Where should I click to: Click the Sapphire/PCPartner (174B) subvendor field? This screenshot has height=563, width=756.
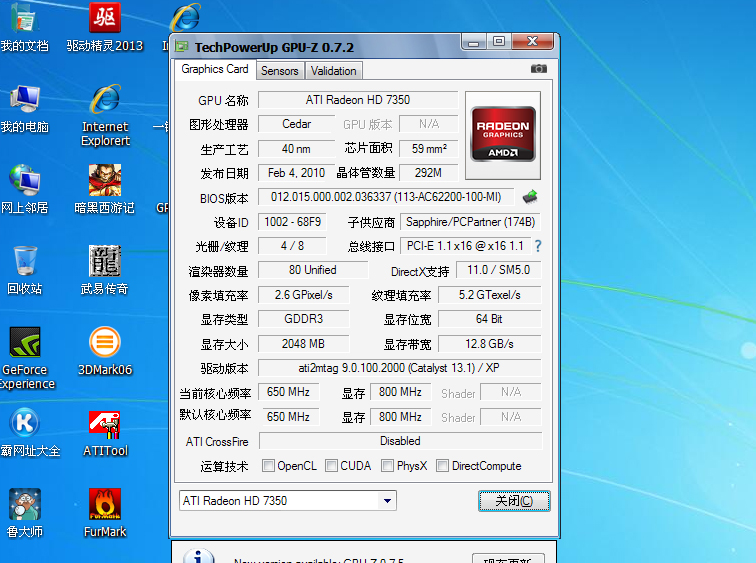tap(471, 222)
